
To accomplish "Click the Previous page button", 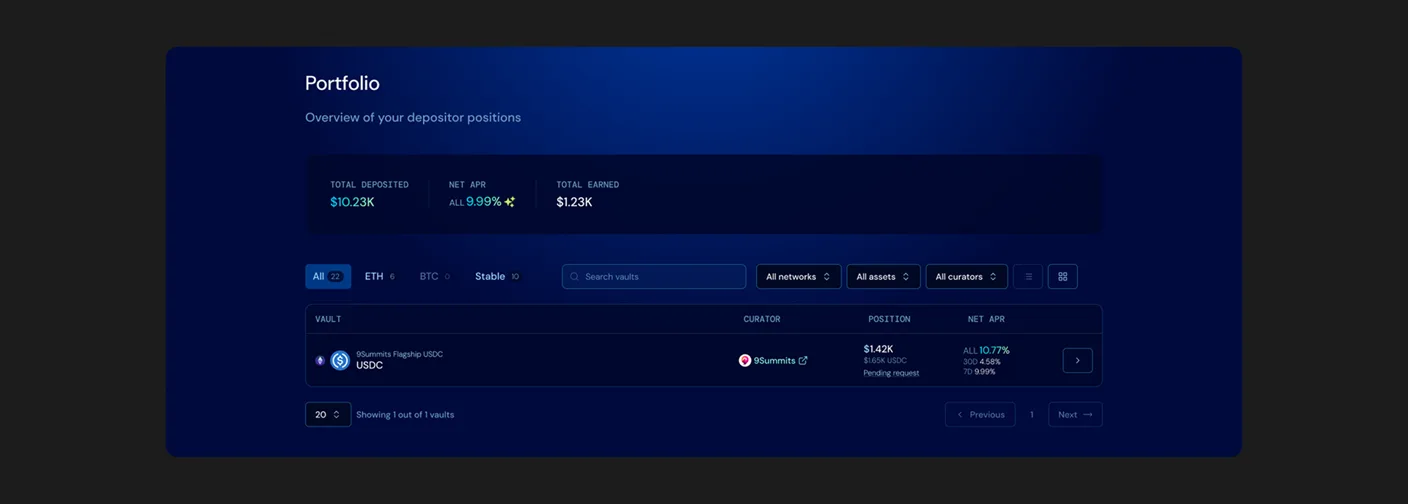I will tap(980, 414).
